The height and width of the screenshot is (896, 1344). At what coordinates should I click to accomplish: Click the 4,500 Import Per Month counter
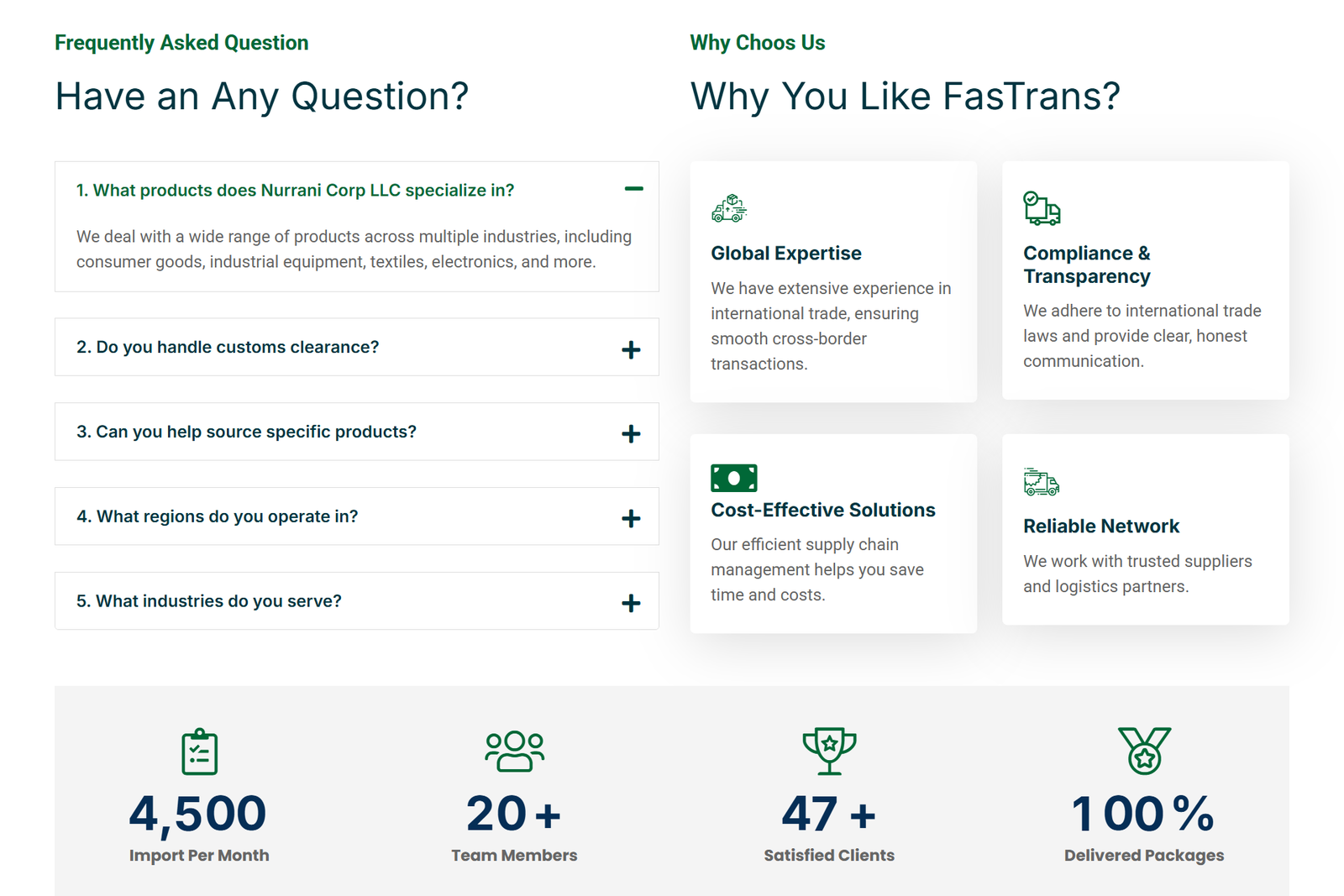click(x=198, y=815)
